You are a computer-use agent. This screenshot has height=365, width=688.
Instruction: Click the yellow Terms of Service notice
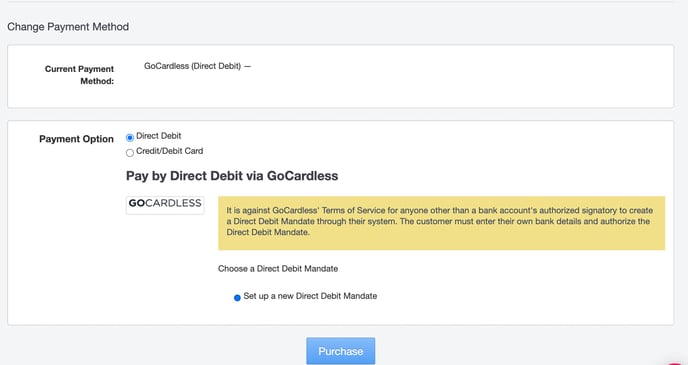pos(441,223)
